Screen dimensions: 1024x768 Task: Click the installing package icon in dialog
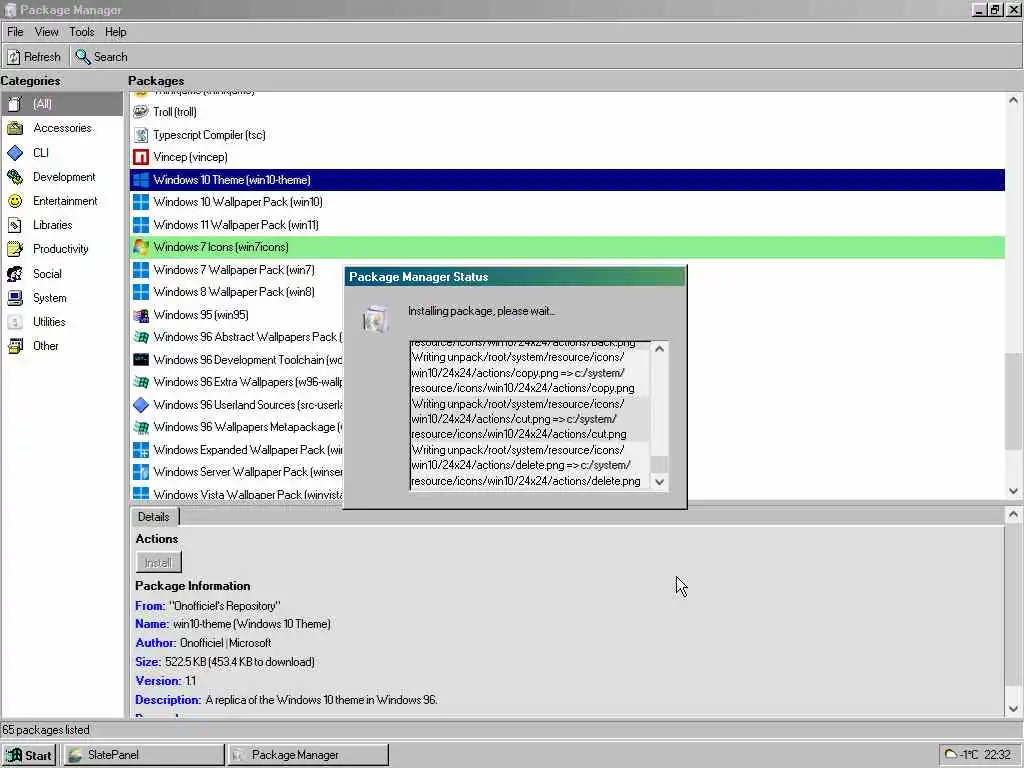[x=376, y=319]
